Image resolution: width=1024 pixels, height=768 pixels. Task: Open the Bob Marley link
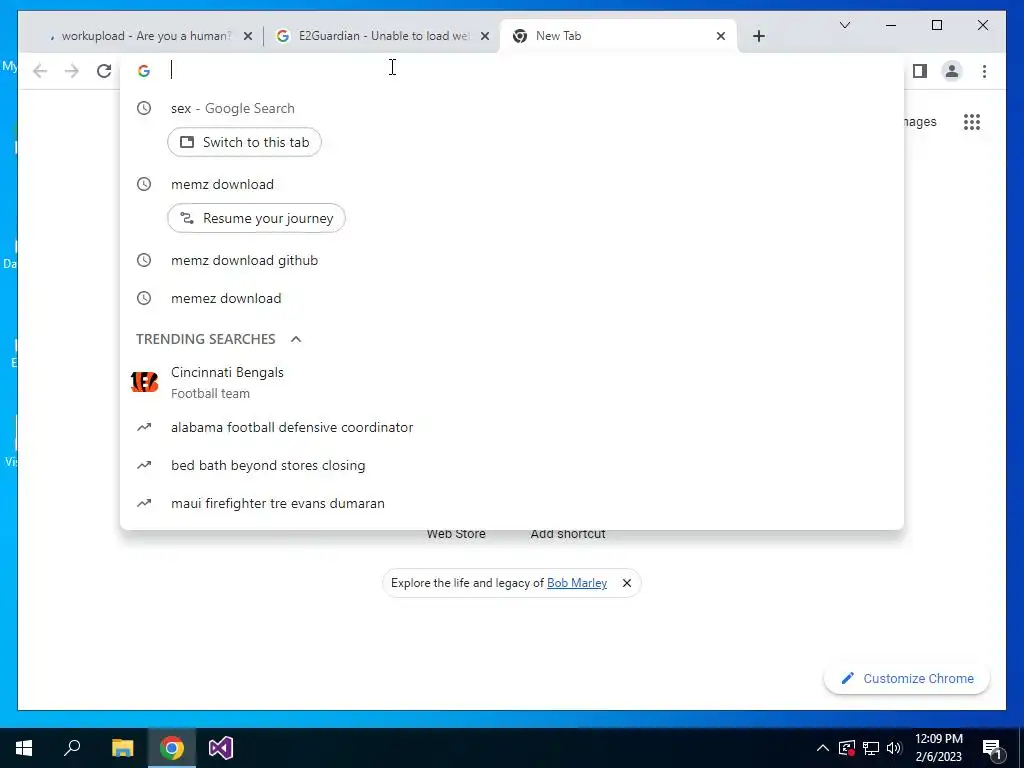click(x=577, y=583)
